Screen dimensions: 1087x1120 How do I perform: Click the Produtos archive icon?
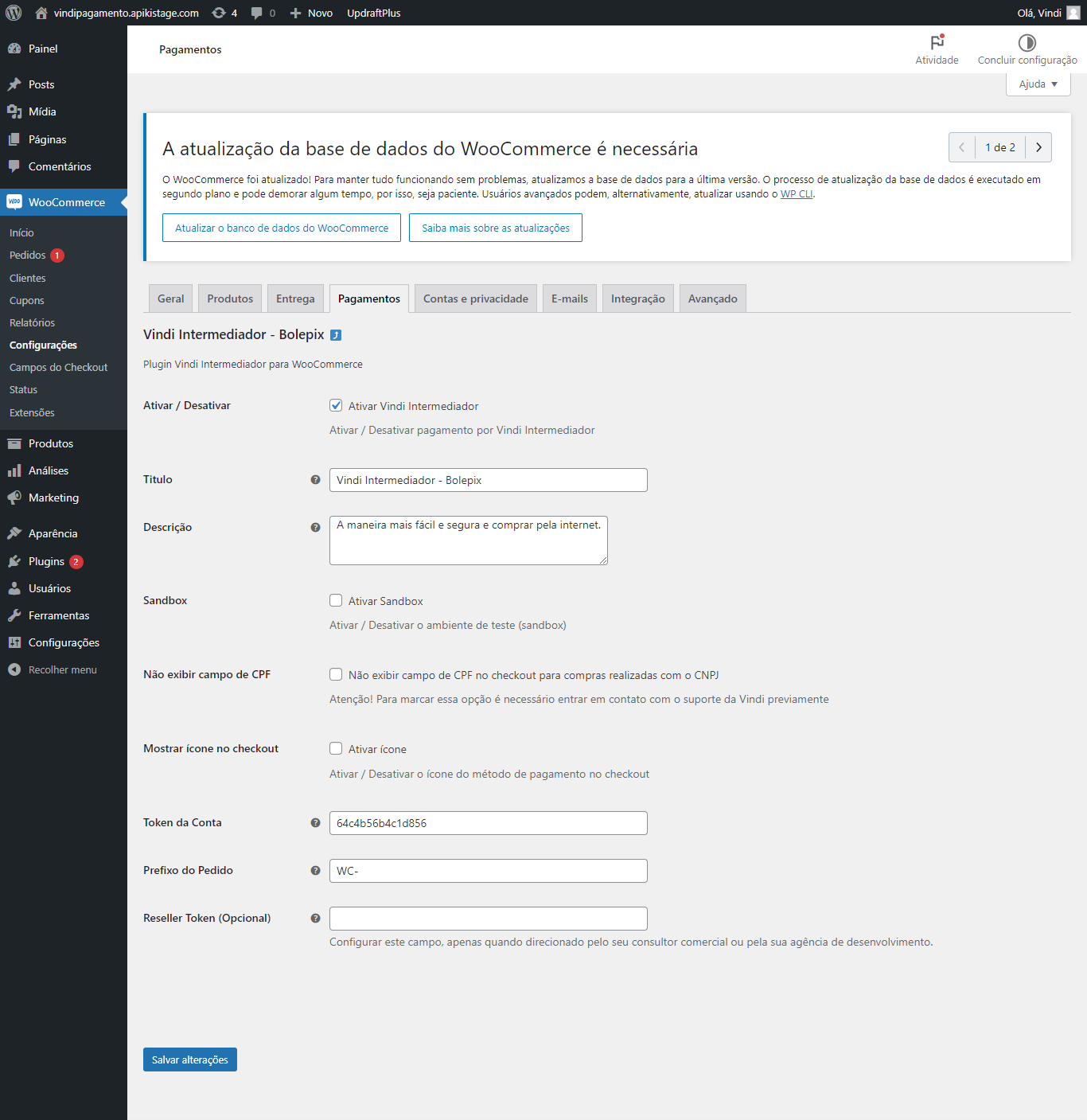14,443
